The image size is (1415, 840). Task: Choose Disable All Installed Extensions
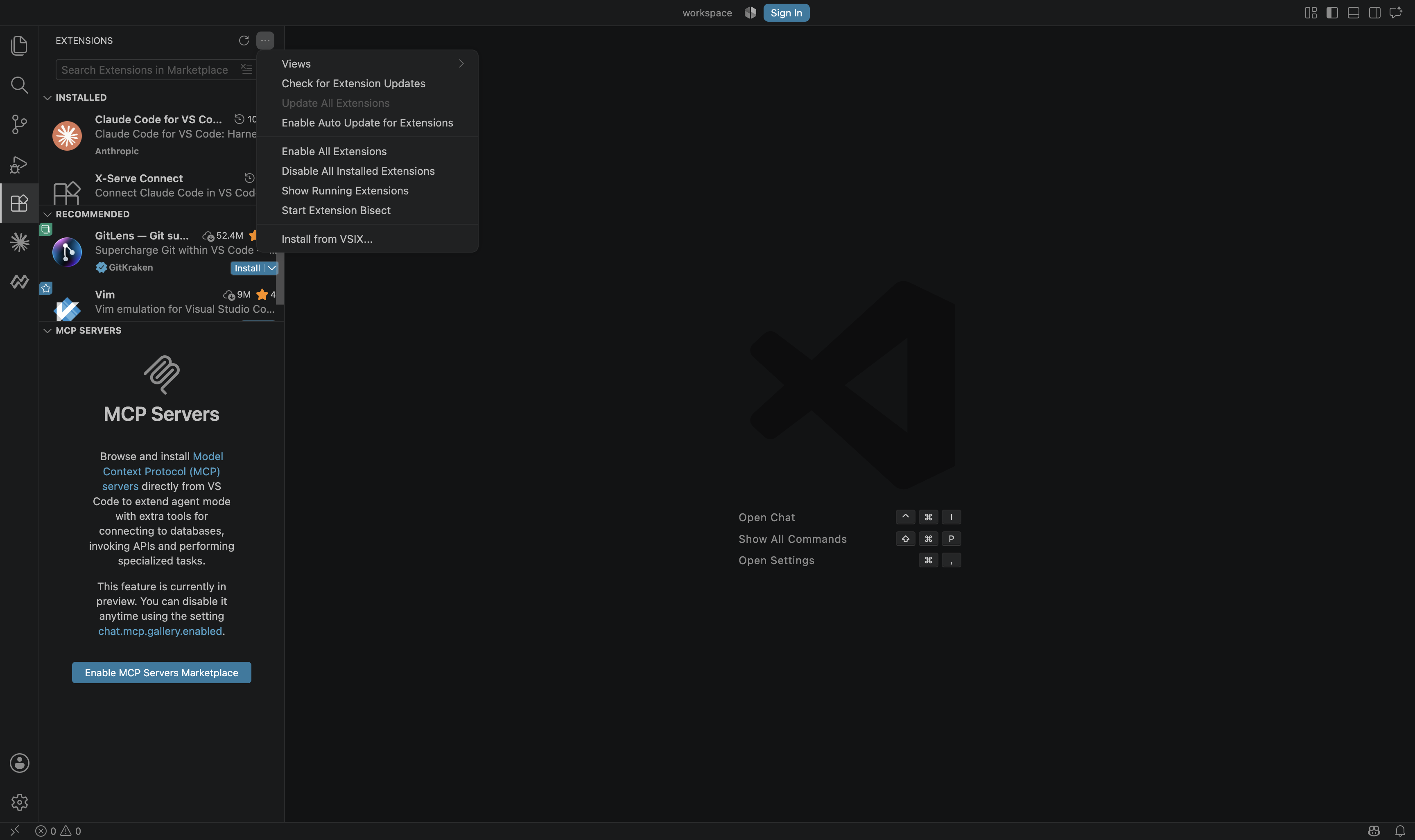(367, 171)
